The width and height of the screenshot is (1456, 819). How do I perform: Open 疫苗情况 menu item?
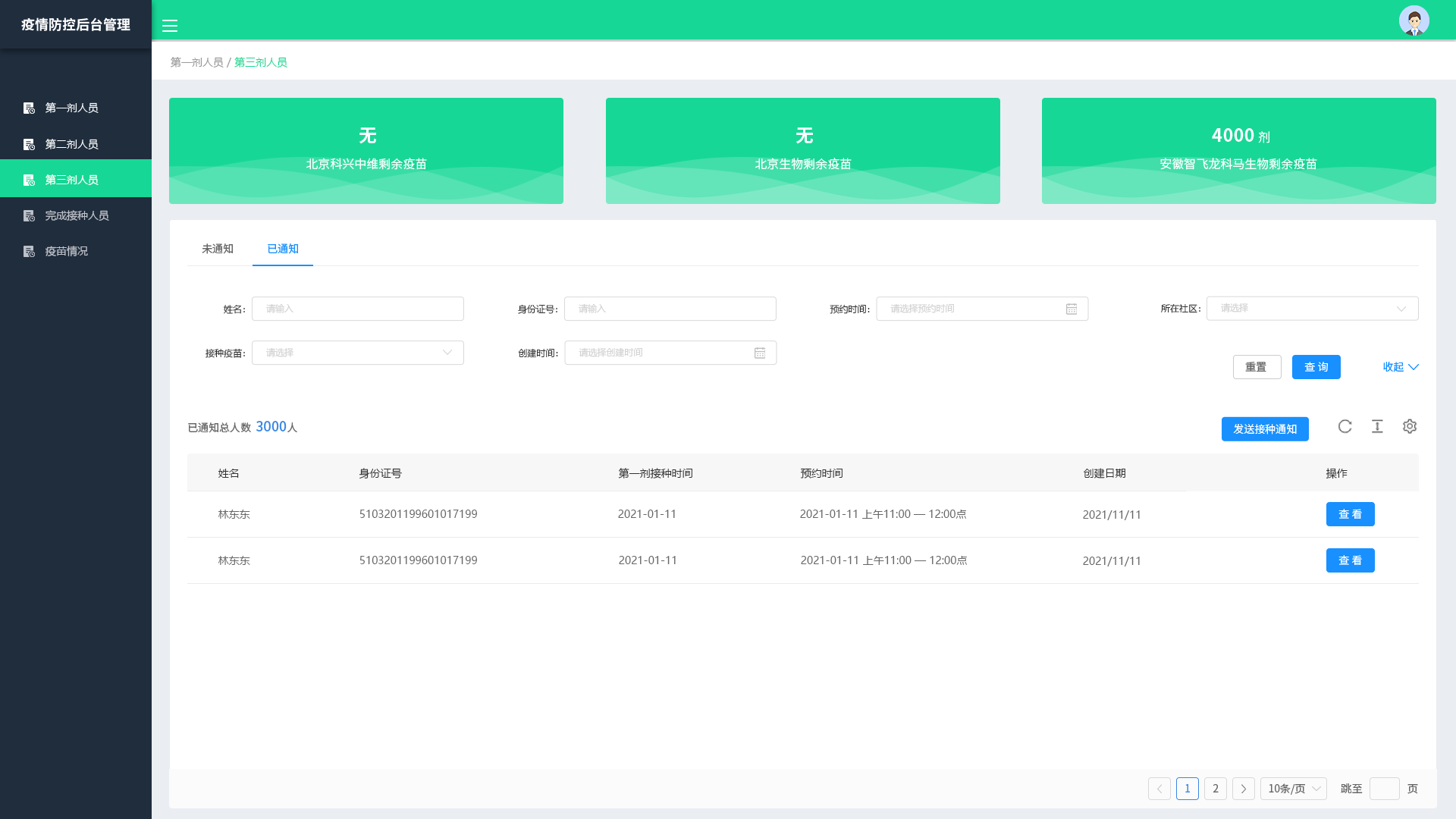point(76,252)
